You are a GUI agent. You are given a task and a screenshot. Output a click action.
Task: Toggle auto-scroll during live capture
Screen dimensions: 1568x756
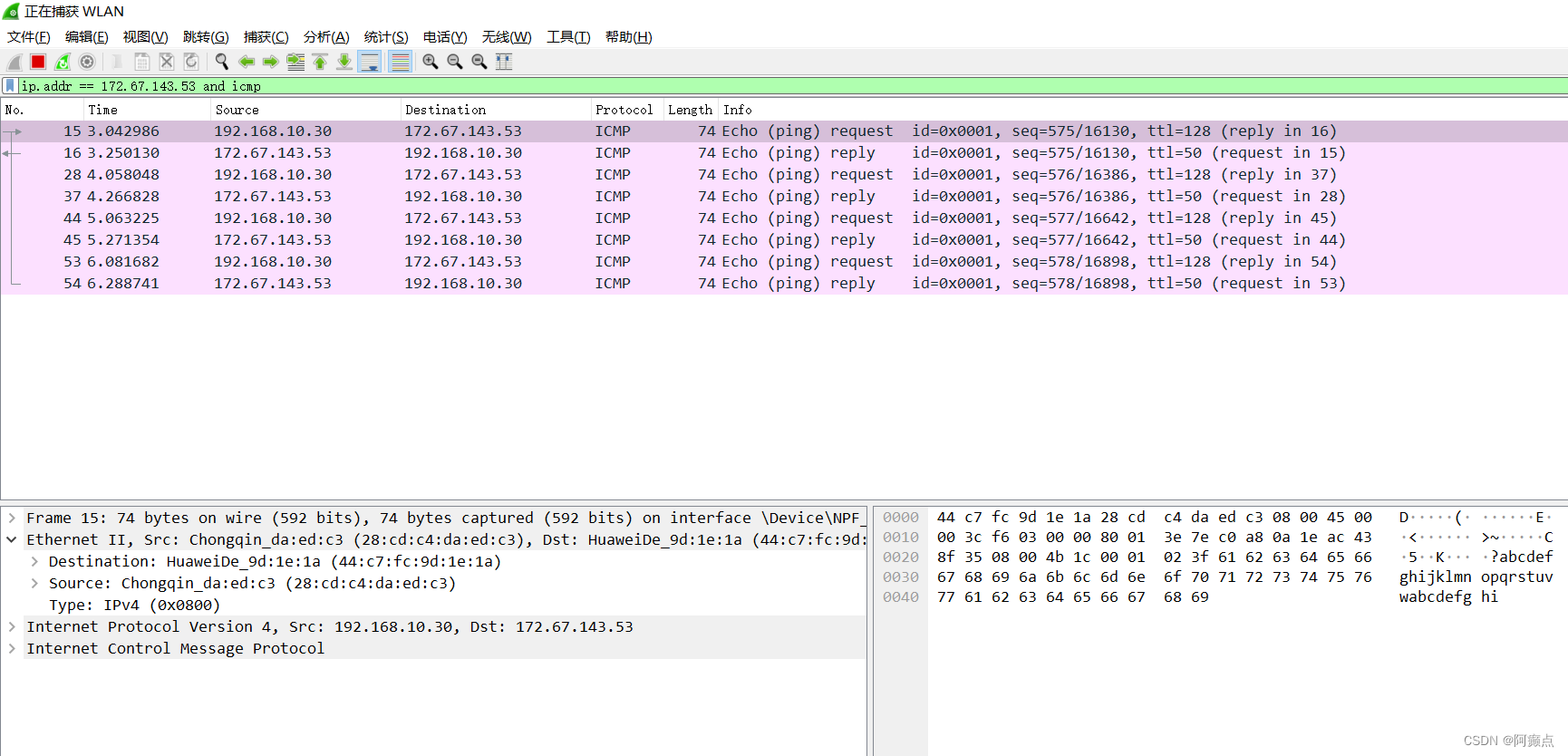pyautogui.click(x=370, y=62)
